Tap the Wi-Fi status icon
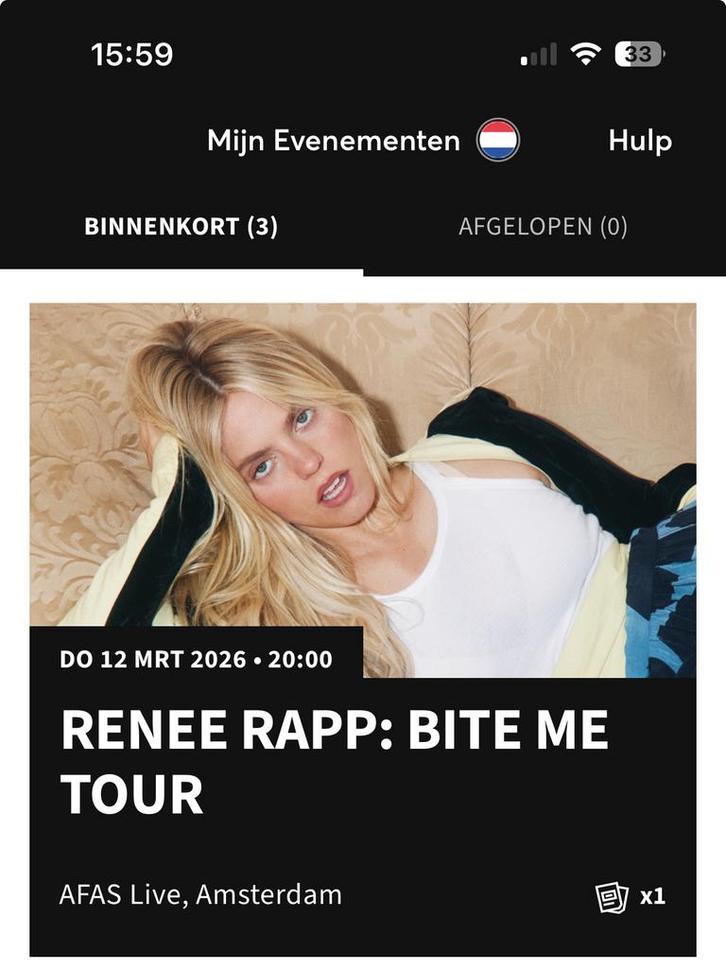 tap(585, 54)
